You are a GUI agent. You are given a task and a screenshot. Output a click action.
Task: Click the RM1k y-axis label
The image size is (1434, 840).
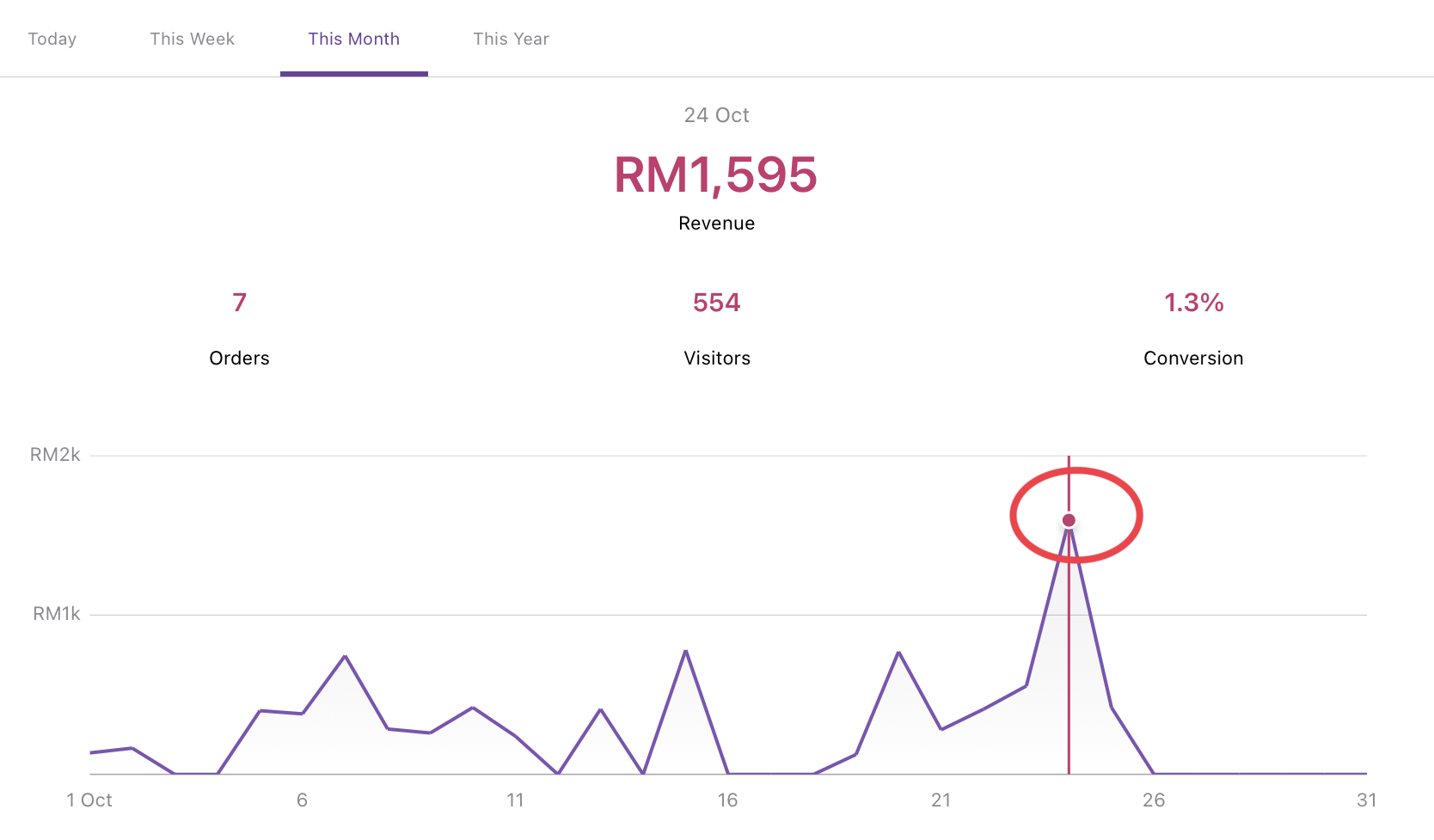(x=56, y=614)
